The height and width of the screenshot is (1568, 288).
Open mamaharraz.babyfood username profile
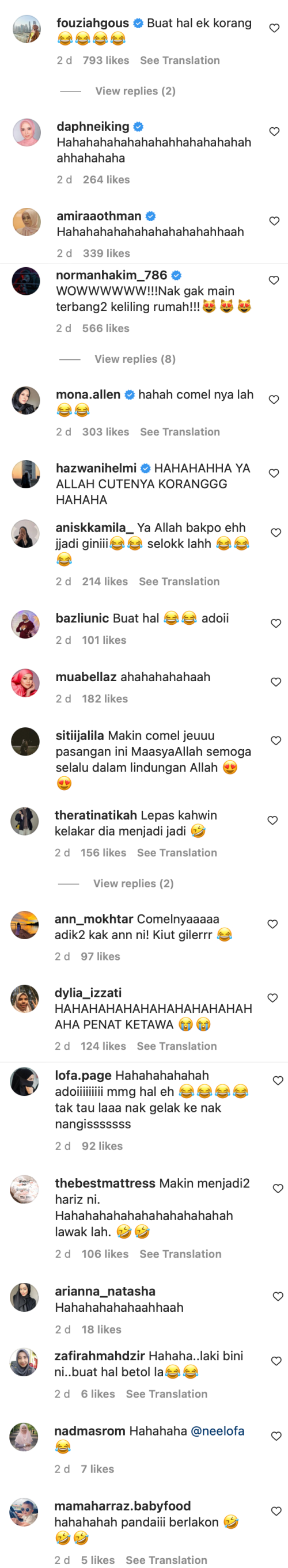122,1506
